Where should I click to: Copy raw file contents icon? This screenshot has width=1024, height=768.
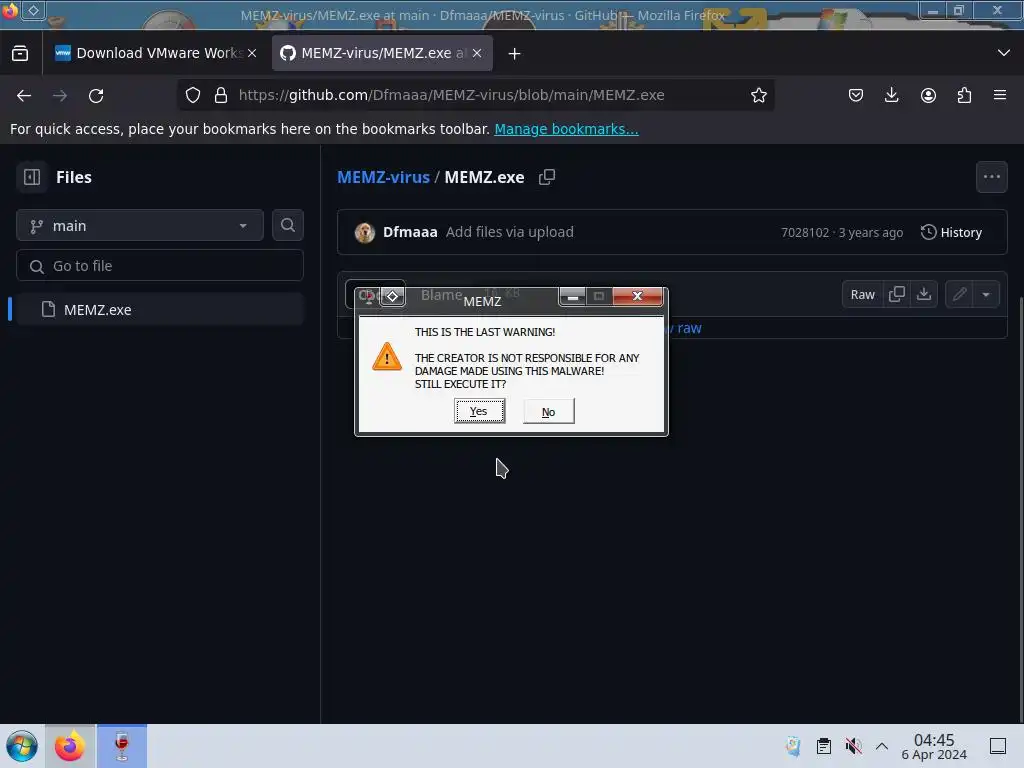coord(897,295)
